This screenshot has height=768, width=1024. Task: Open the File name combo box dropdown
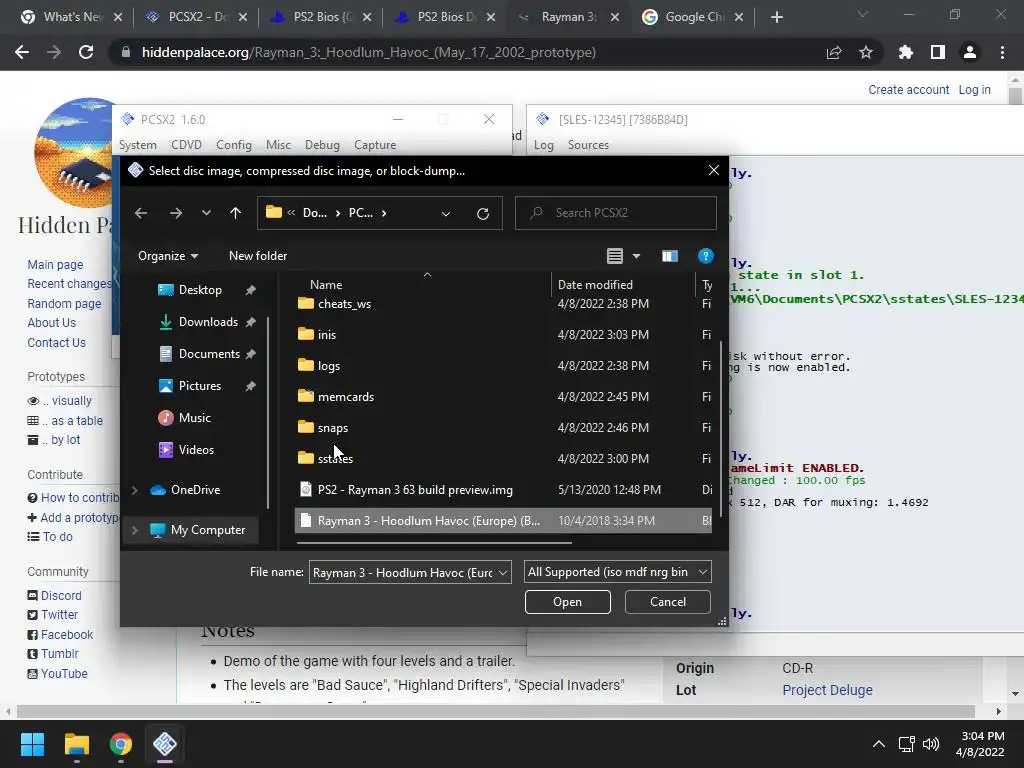[x=503, y=573]
